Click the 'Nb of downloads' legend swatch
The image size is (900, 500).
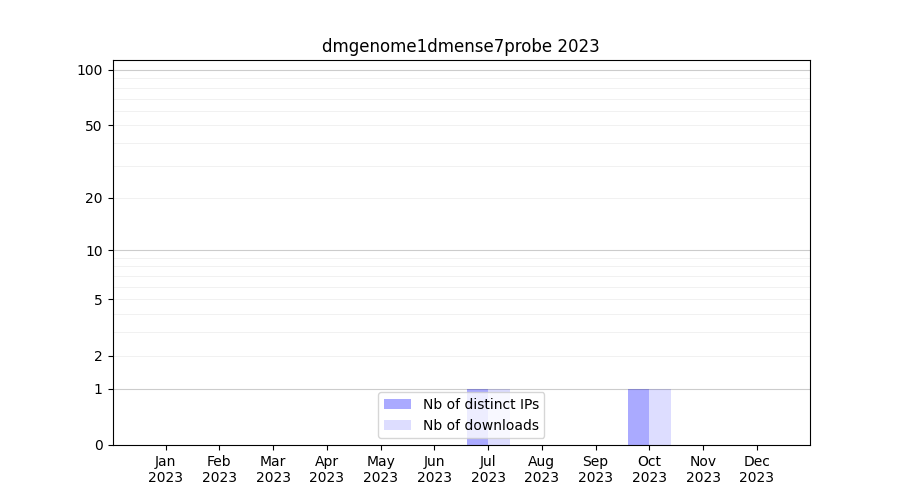click(x=397, y=425)
